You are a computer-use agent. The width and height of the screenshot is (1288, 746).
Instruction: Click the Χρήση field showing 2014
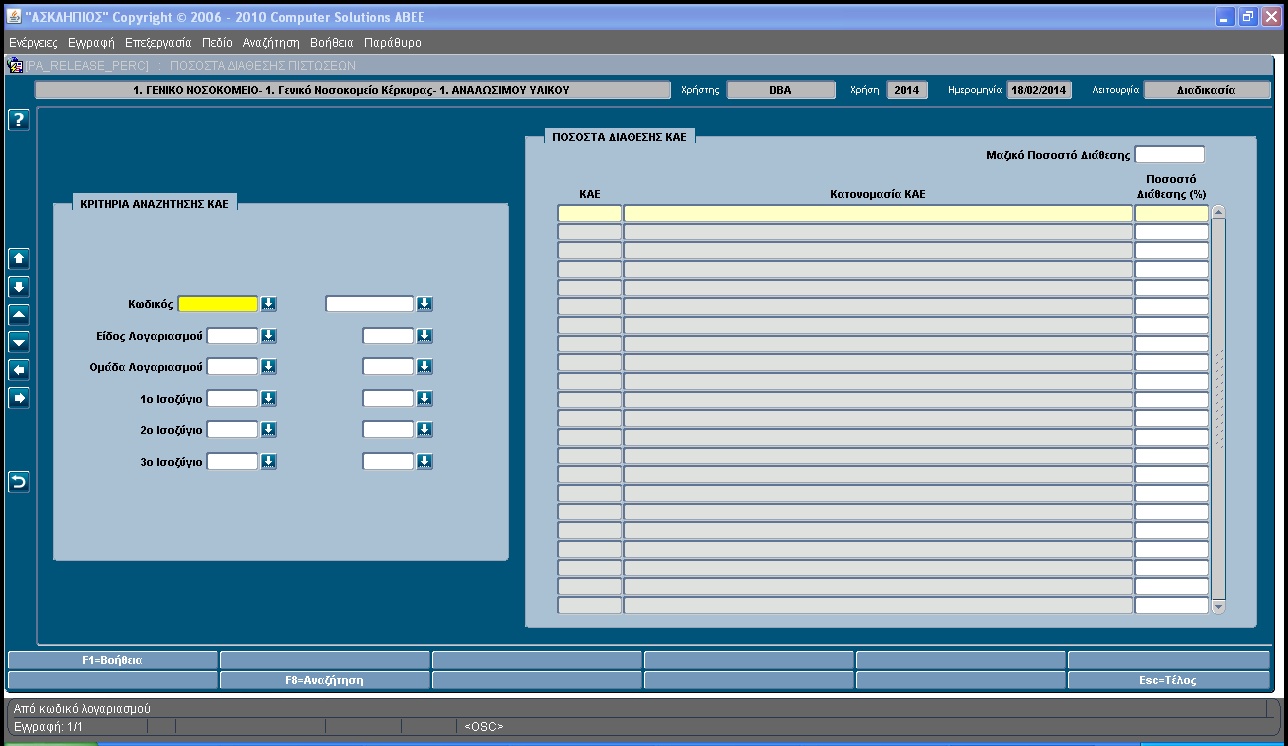907,90
